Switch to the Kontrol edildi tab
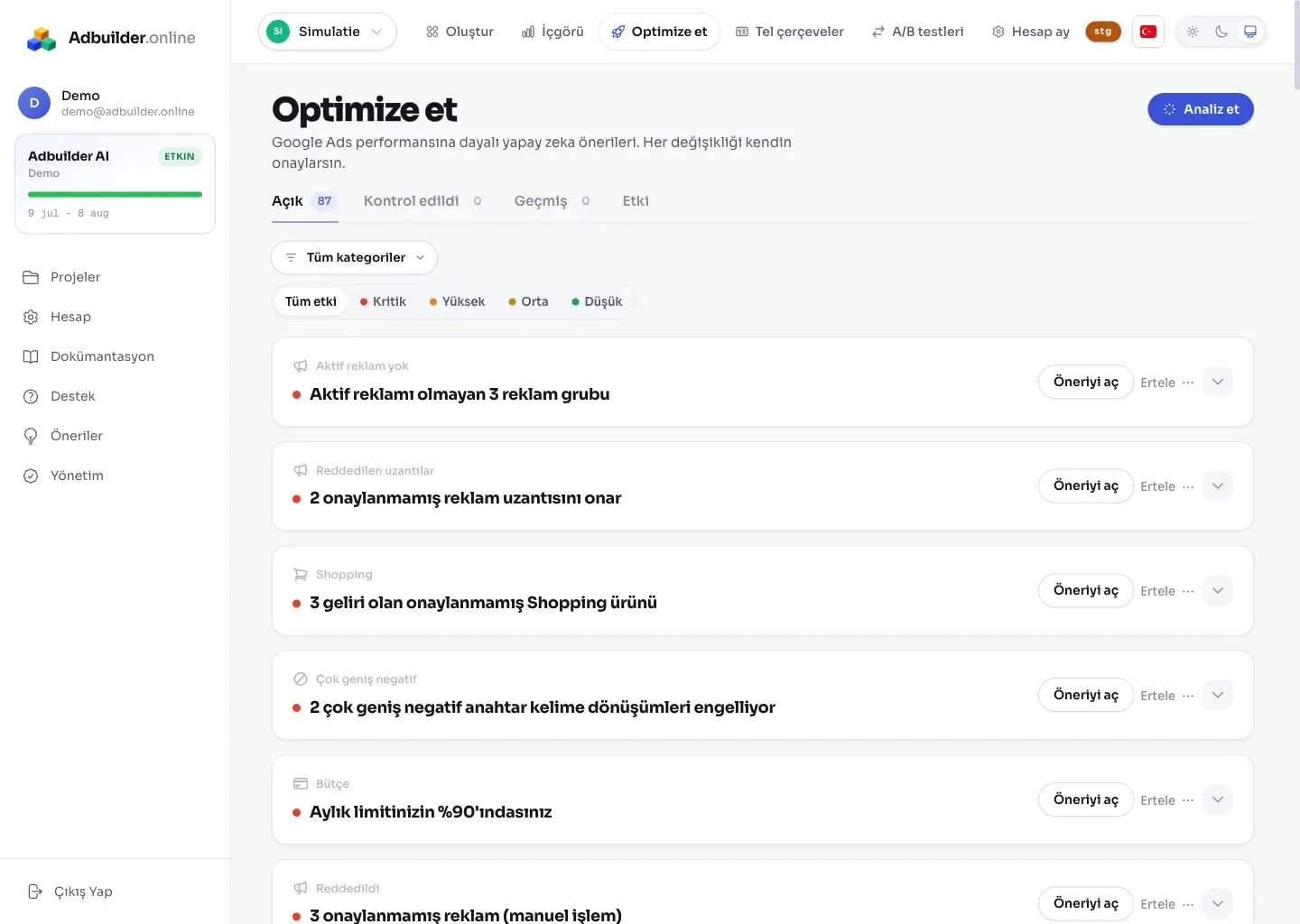Image resolution: width=1300 pixels, height=924 pixels. click(424, 201)
